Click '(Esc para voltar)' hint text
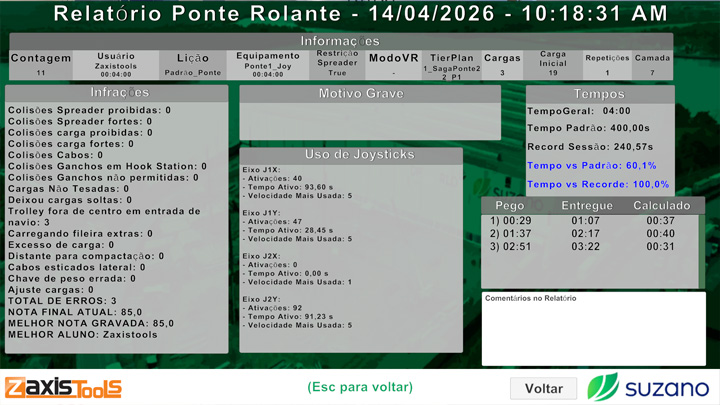This screenshot has width=720, height=405. point(360,387)
